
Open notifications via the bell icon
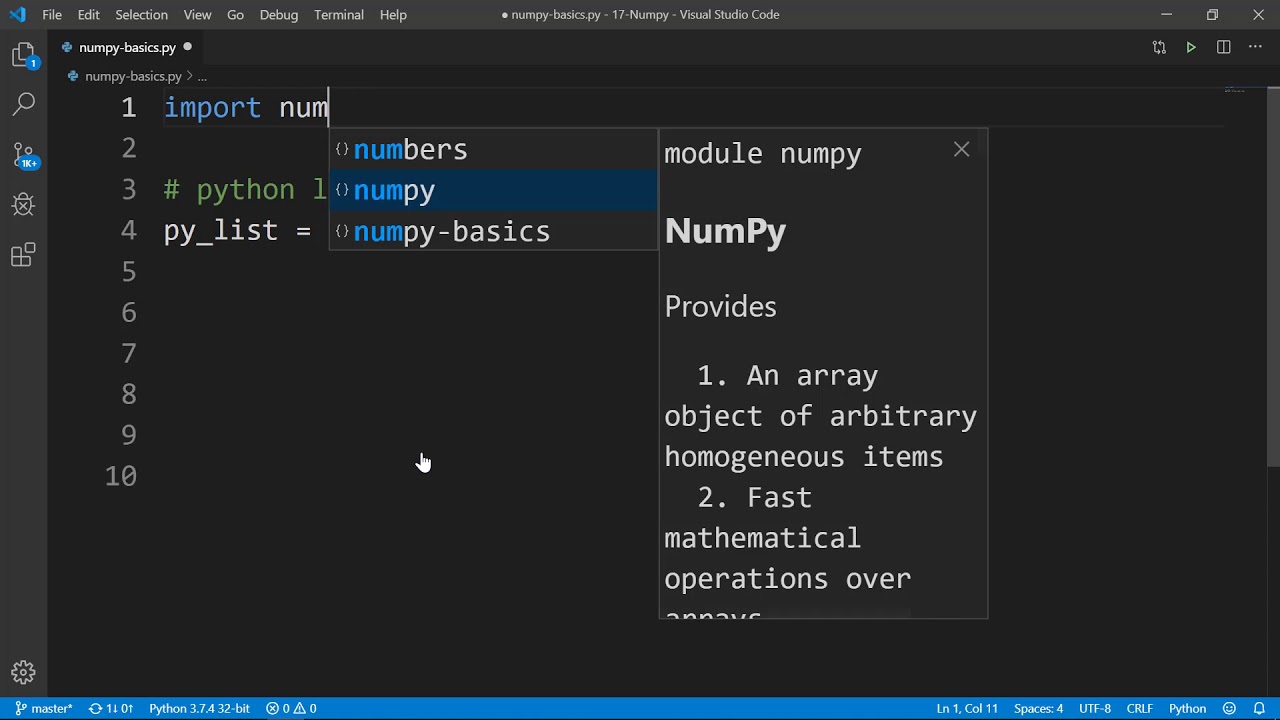1259,708
